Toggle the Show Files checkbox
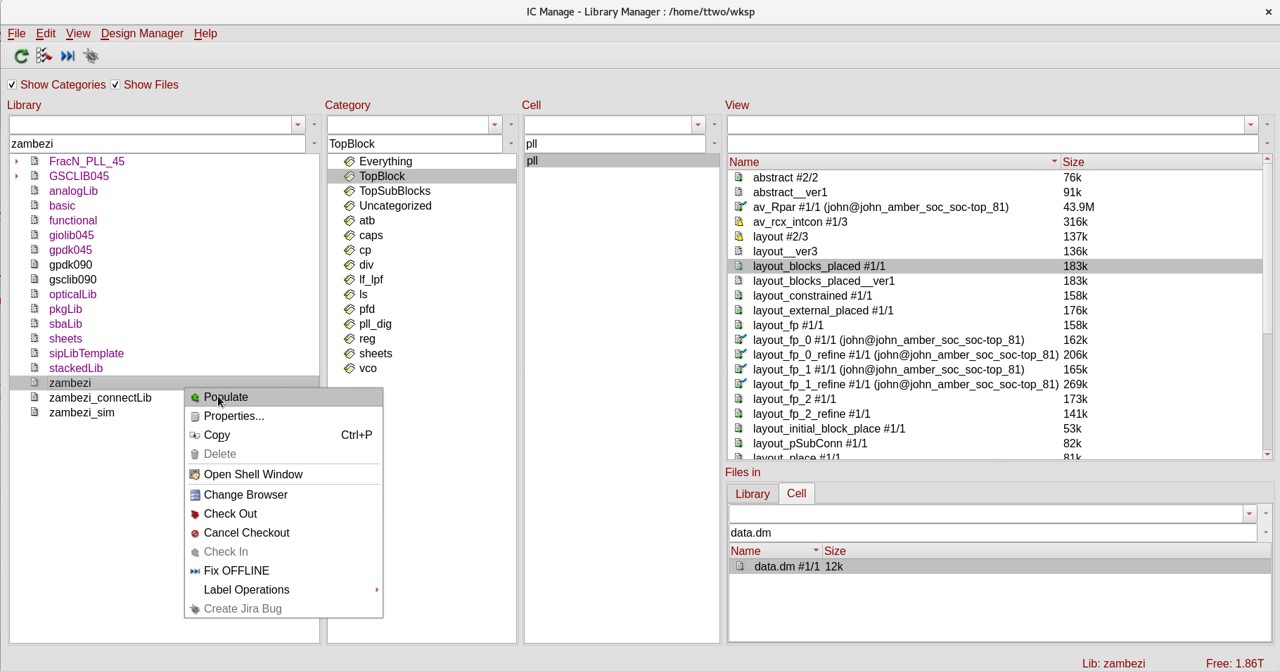1280x671 pixels. pos(115,85)
